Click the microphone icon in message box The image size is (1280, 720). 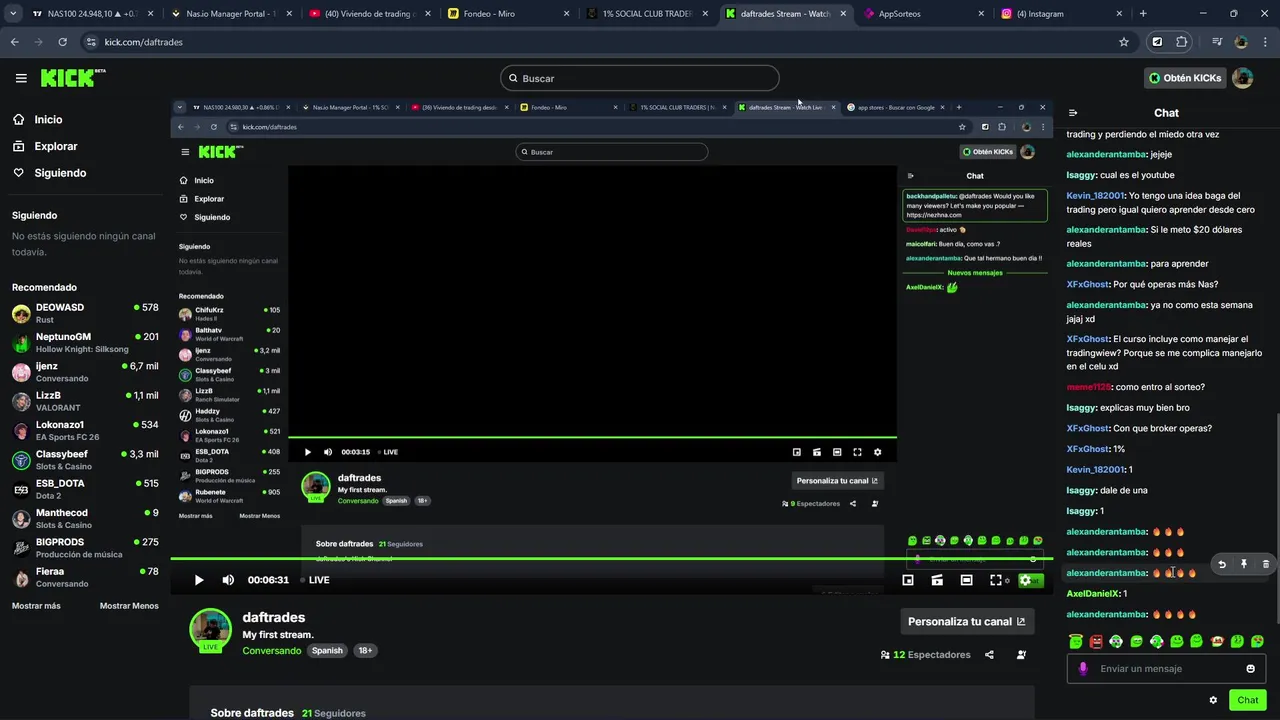point(1082,669)
